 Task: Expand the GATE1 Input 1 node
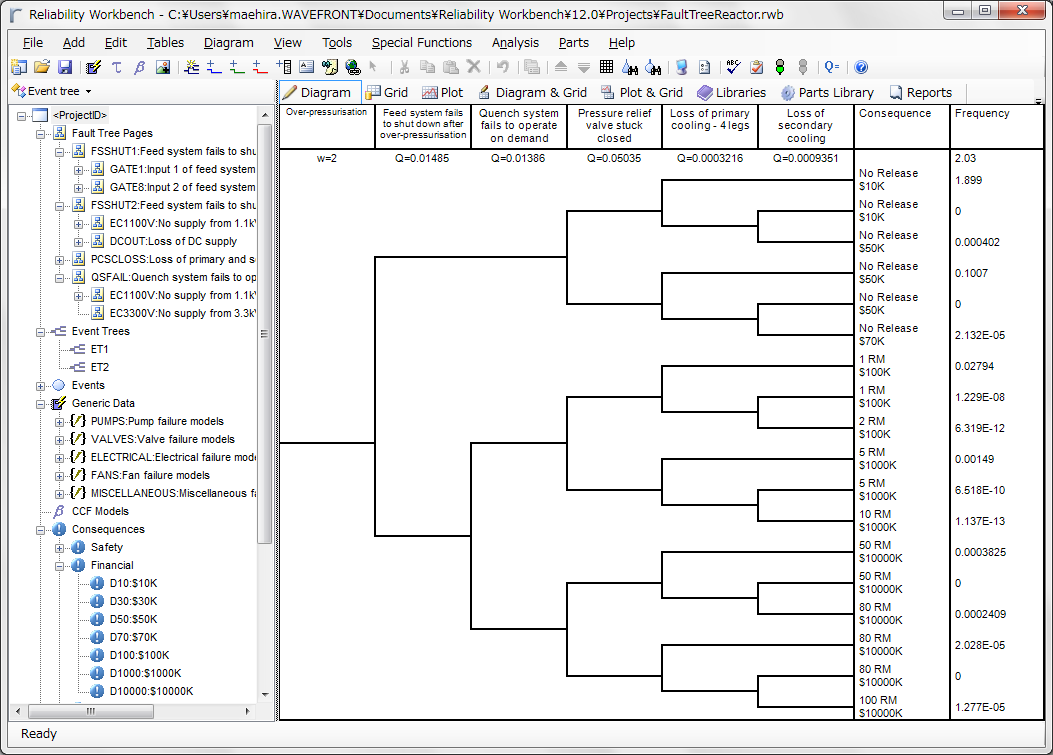point(79,170)
